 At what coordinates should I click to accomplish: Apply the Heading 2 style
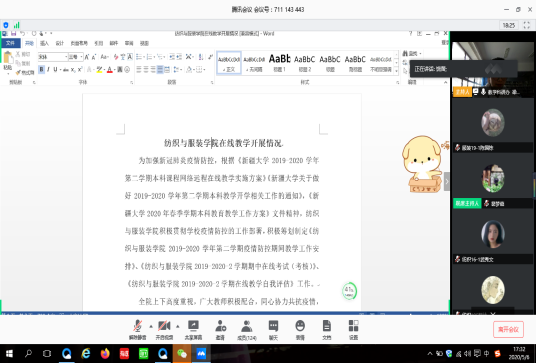pyautogui.click(x=305, y=62)
